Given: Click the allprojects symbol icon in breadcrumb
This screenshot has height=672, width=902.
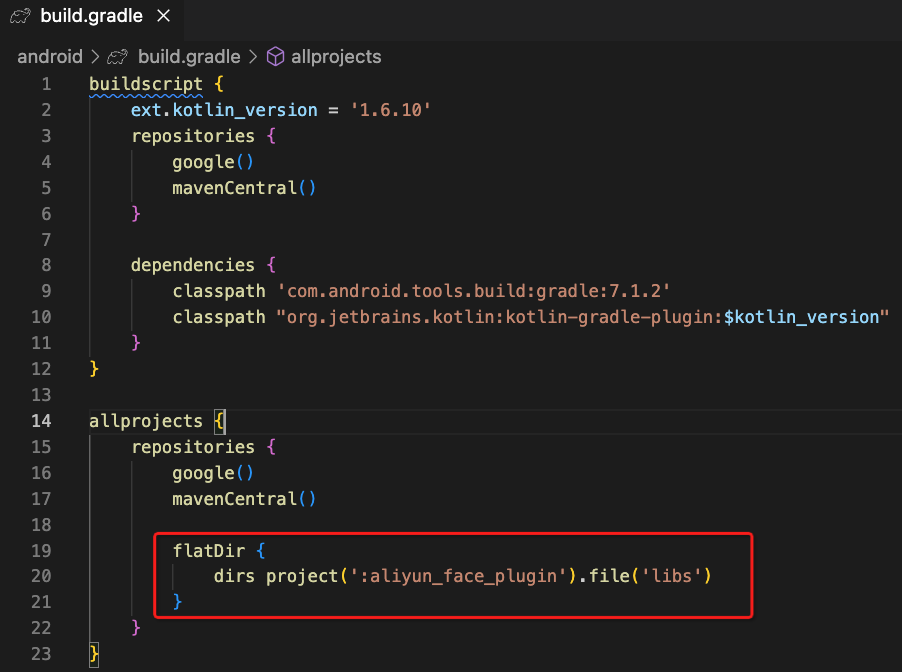Looking at the screenshot, I should click(x=275, y=56).
